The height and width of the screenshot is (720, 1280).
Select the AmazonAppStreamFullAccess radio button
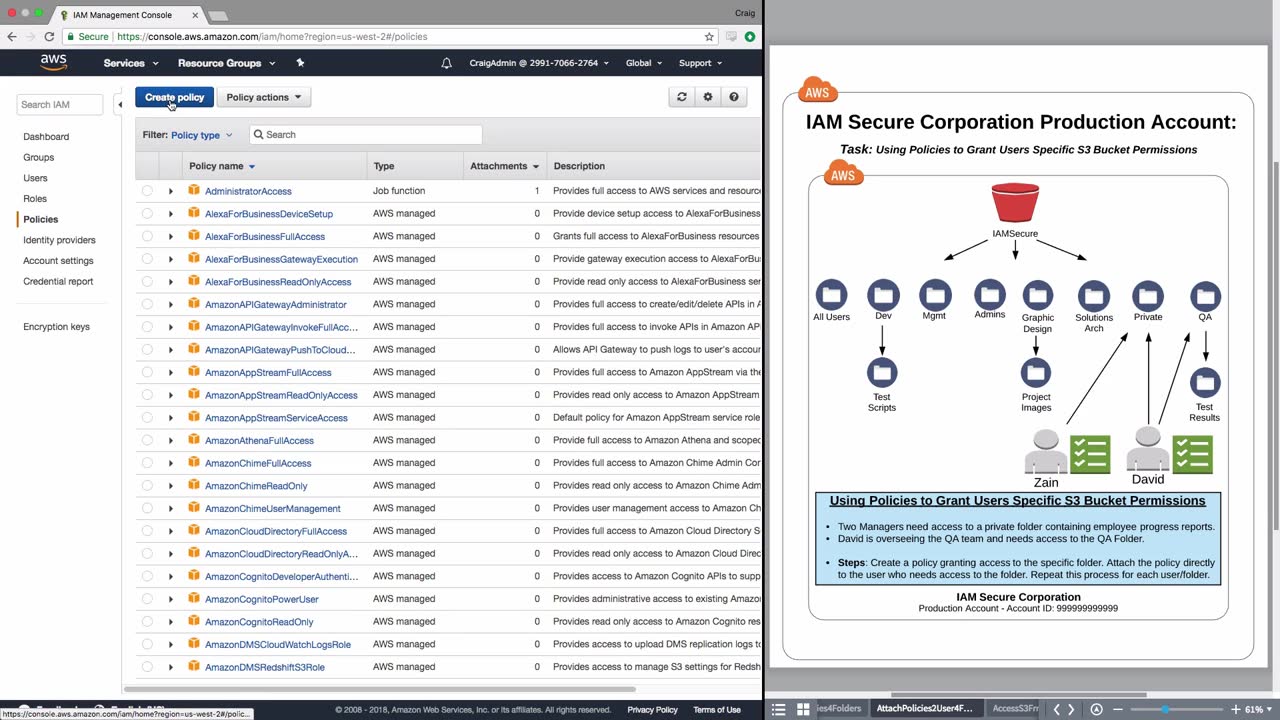[x=147, y=372]
